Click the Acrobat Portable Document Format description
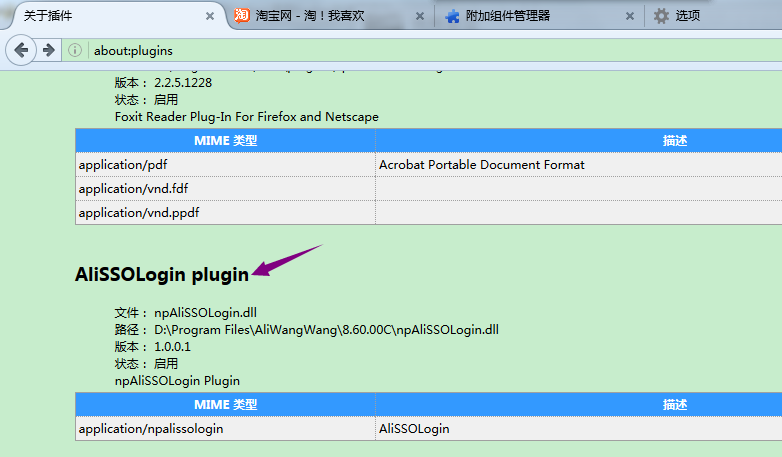Viewport: 782px width, 457px height. 482,164
